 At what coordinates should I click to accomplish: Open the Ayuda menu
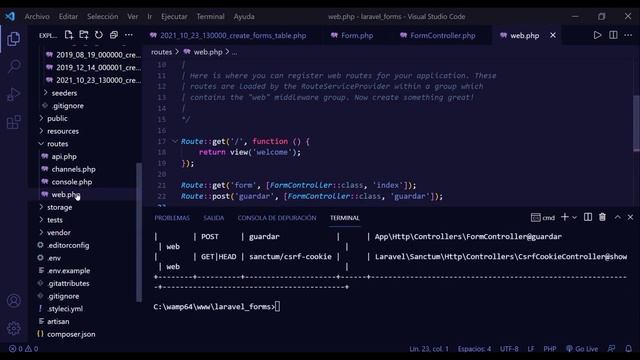coord(244,16)
